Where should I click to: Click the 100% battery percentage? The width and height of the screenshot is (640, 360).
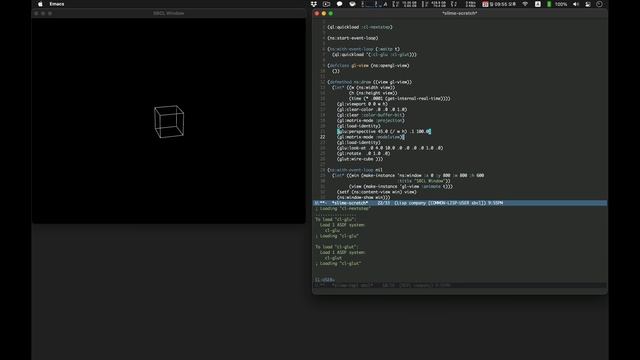[x=561, y=4]
